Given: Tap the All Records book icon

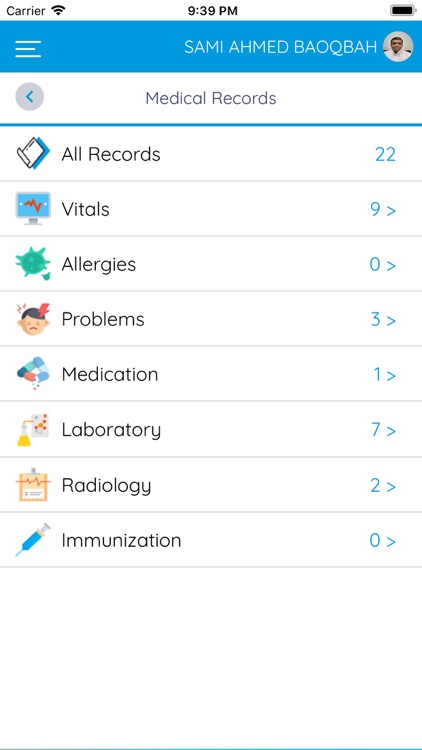Looking at the screenshot, I should [33, 154].
